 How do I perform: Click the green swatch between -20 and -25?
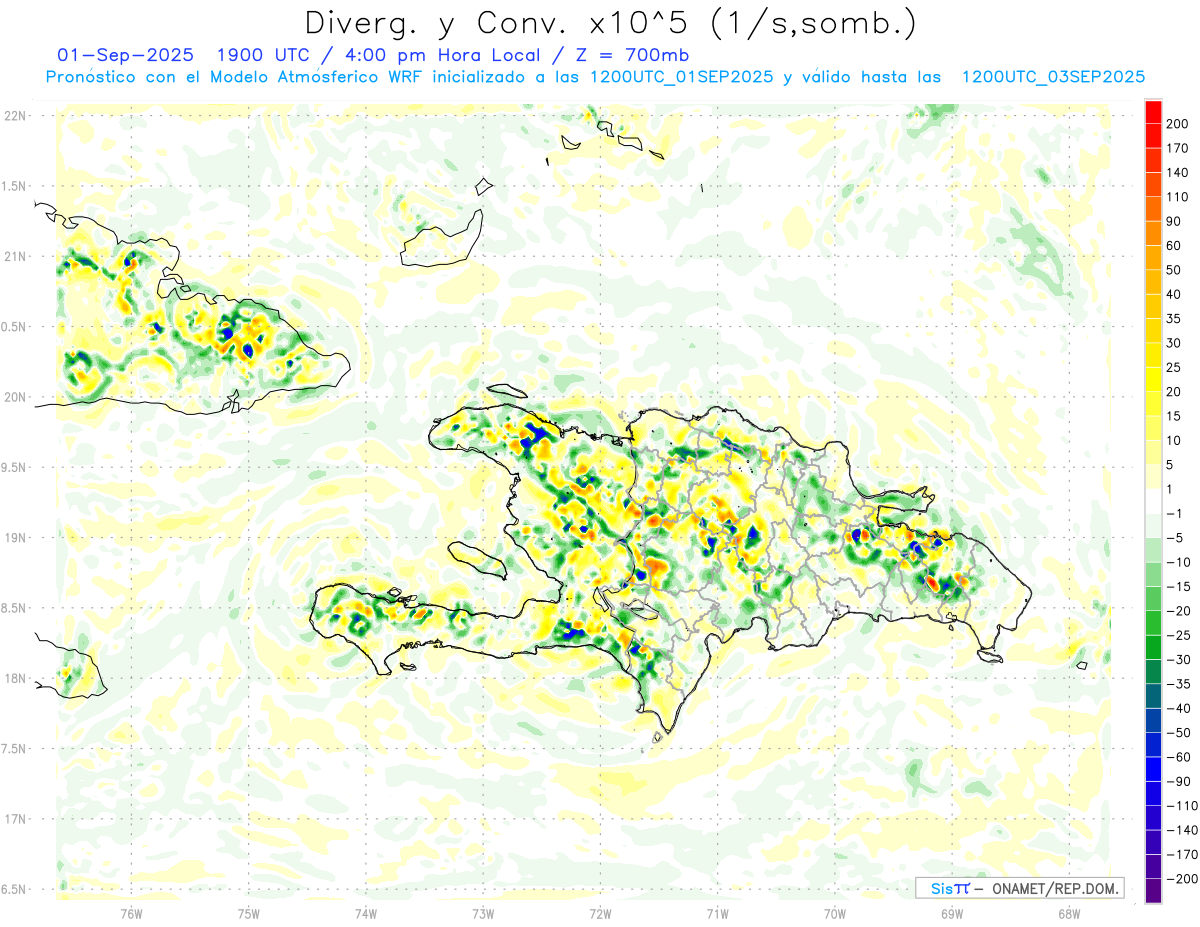1154,623
